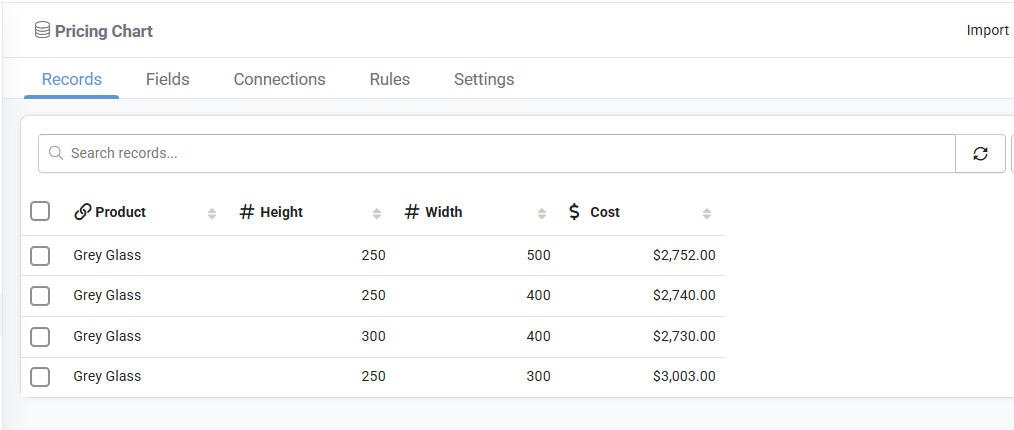Click the link icon beside Product header
The width and height of the screenshot is (1014, 430).
pos(82,211)
